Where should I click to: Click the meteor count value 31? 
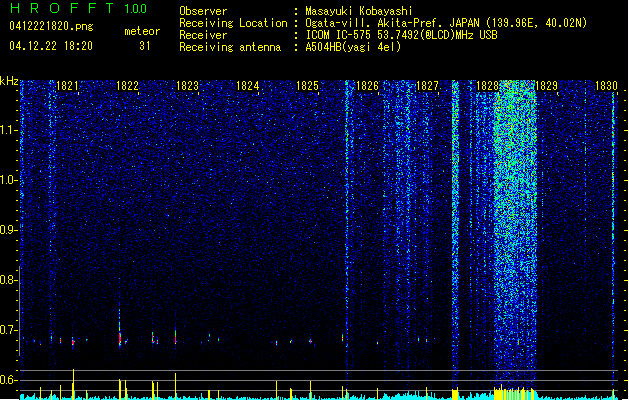coord(145,46)
